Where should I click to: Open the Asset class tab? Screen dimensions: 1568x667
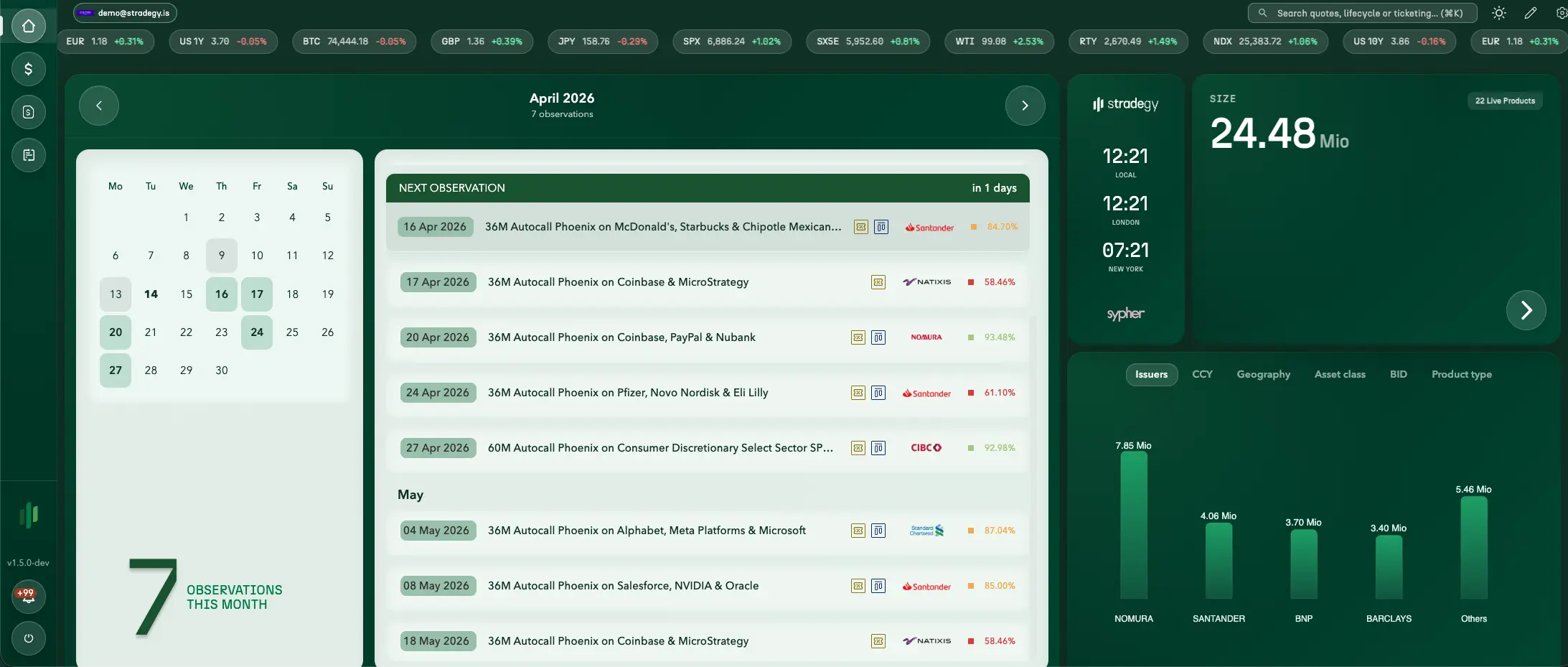click(1339, 374)
